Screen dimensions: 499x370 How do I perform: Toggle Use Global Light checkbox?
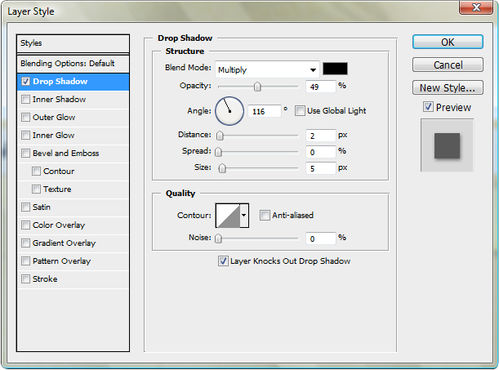(x=300, y=110)
